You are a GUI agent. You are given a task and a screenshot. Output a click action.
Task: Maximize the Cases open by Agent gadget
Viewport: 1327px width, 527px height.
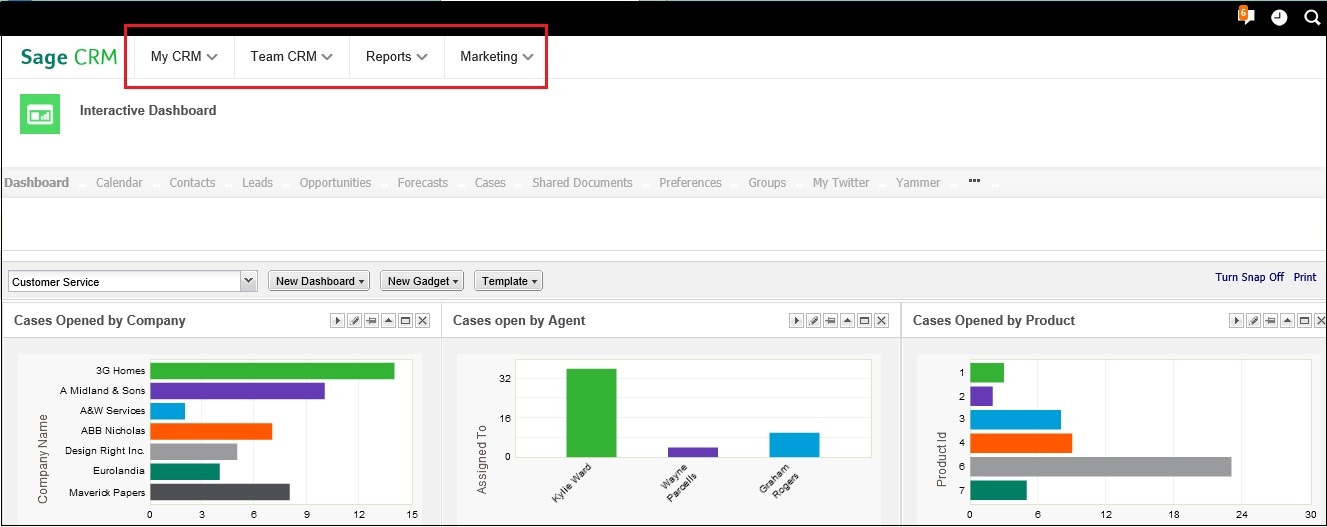tap(864, 321)
